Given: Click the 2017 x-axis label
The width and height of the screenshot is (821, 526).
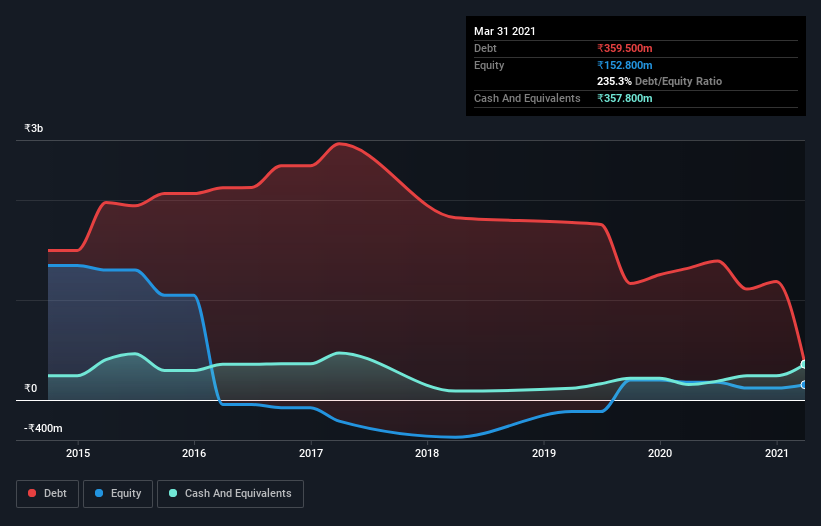Looking at the screenshot, I should coord(311,453).
